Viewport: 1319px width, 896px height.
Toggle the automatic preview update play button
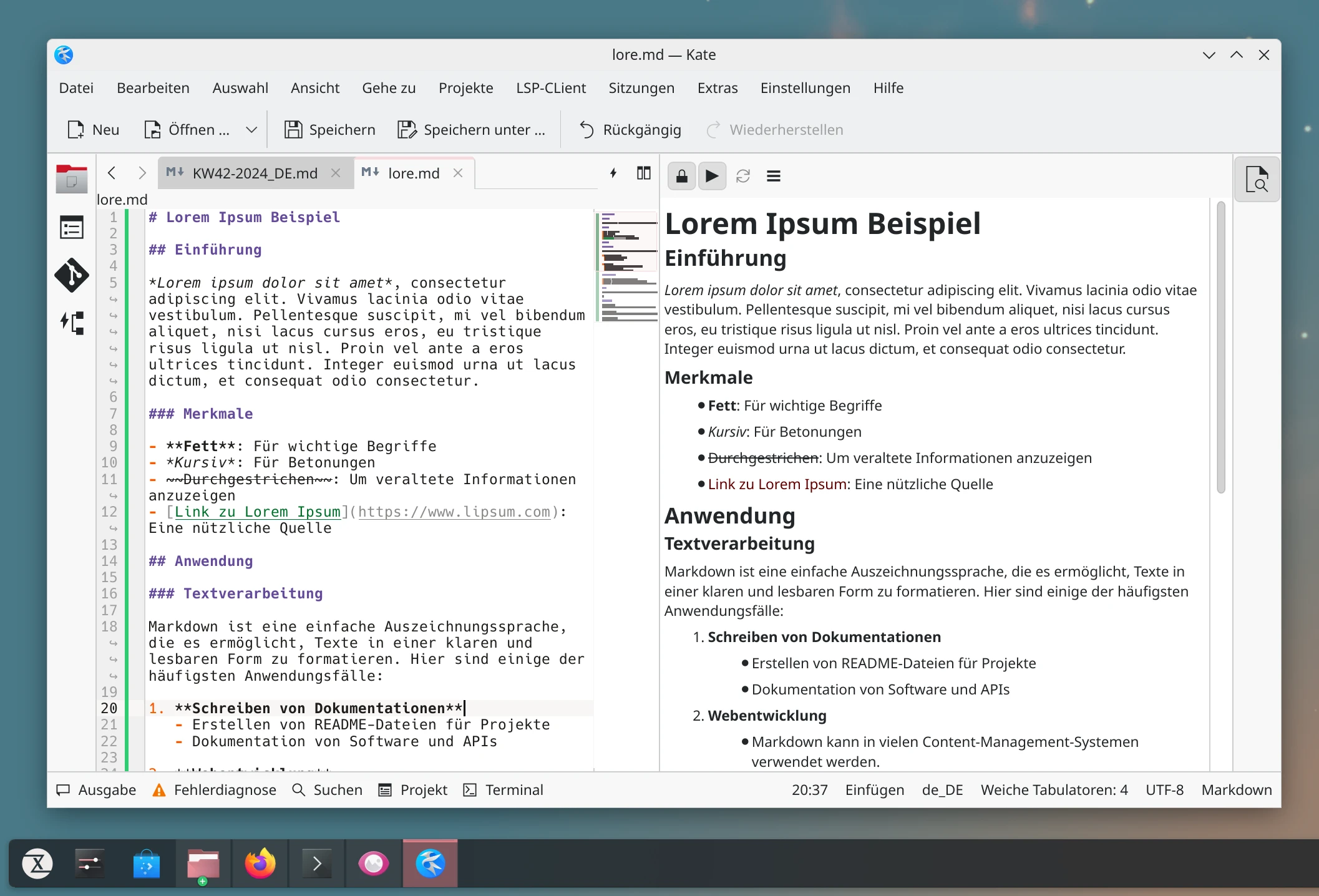pos(712,176)
